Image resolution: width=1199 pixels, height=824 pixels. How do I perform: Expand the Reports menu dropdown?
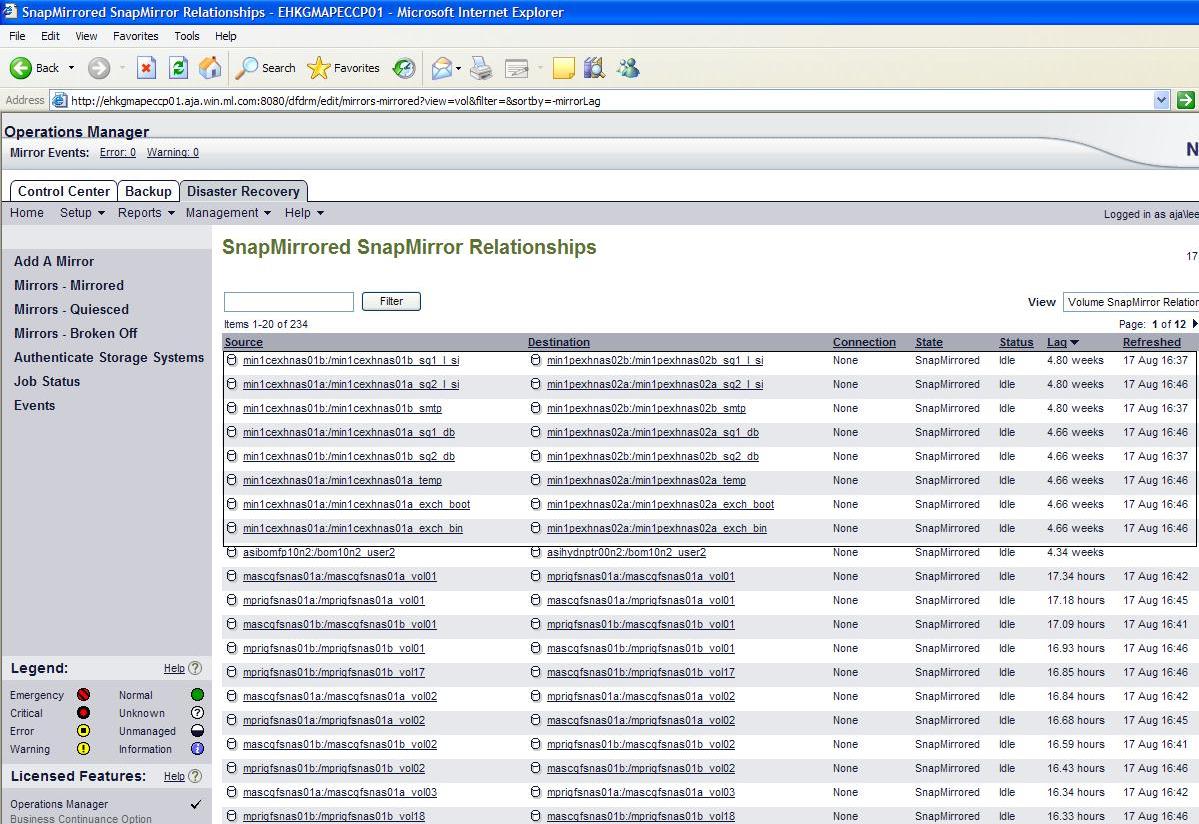pyautogui.click(x=146, y=213)
